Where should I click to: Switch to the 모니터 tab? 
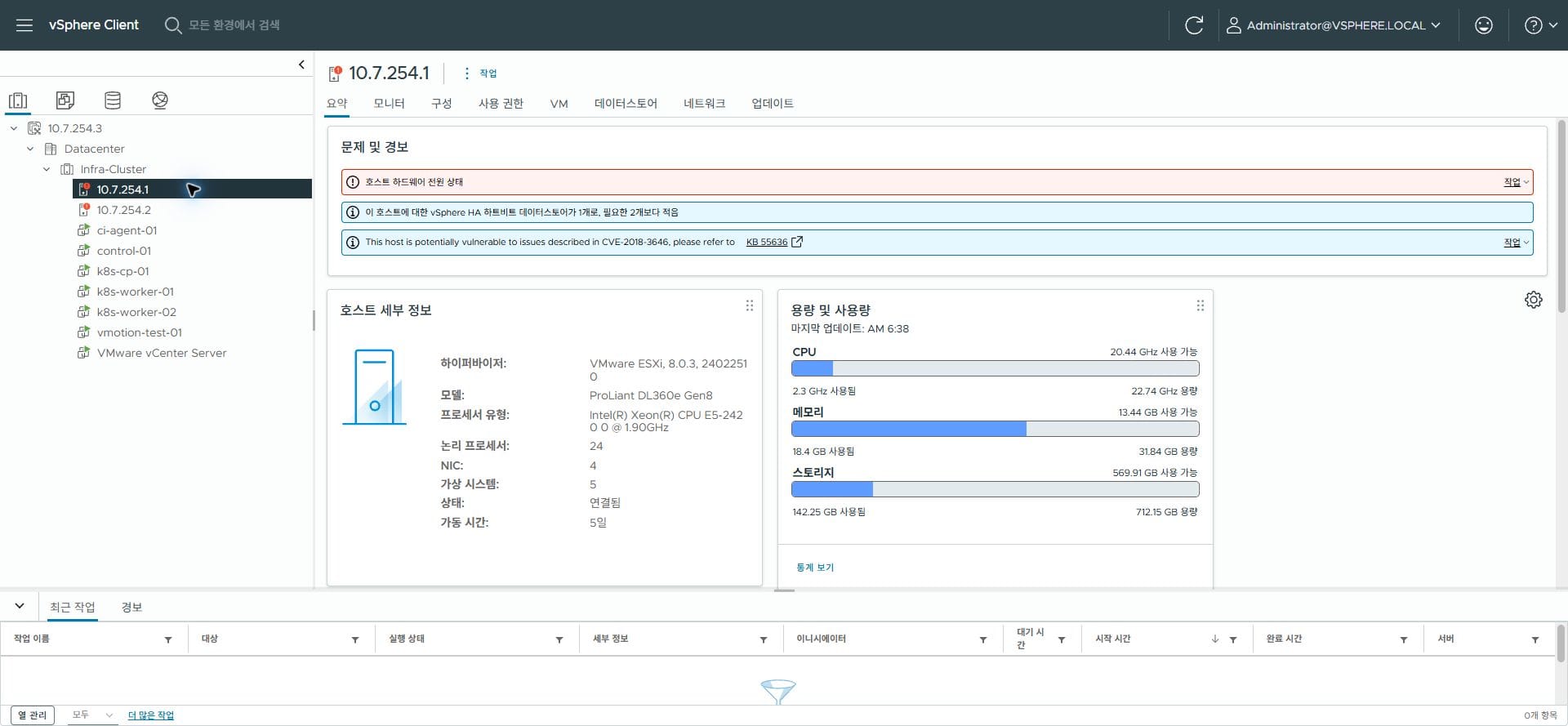click(x=389, y=104)
